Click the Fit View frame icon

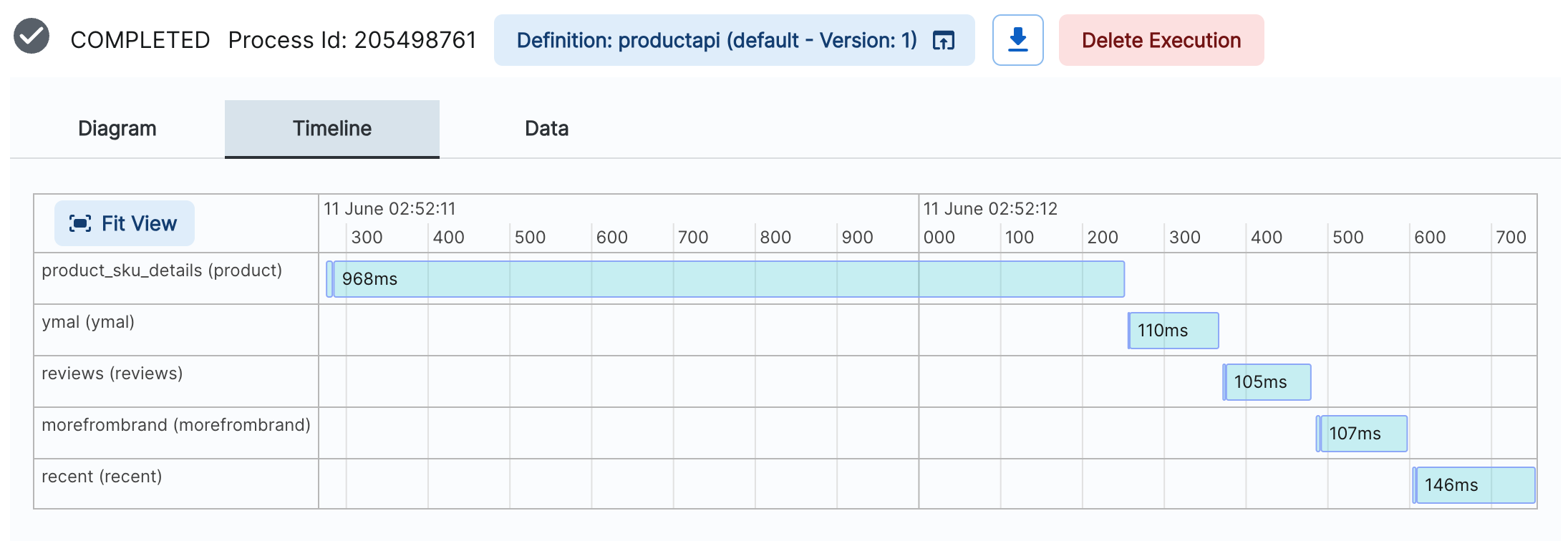point(81,223)
